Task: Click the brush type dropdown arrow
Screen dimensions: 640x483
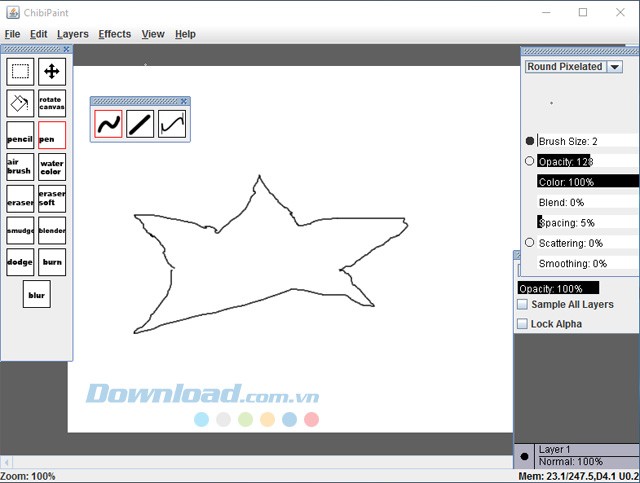Action: click(x=615, y=67)
